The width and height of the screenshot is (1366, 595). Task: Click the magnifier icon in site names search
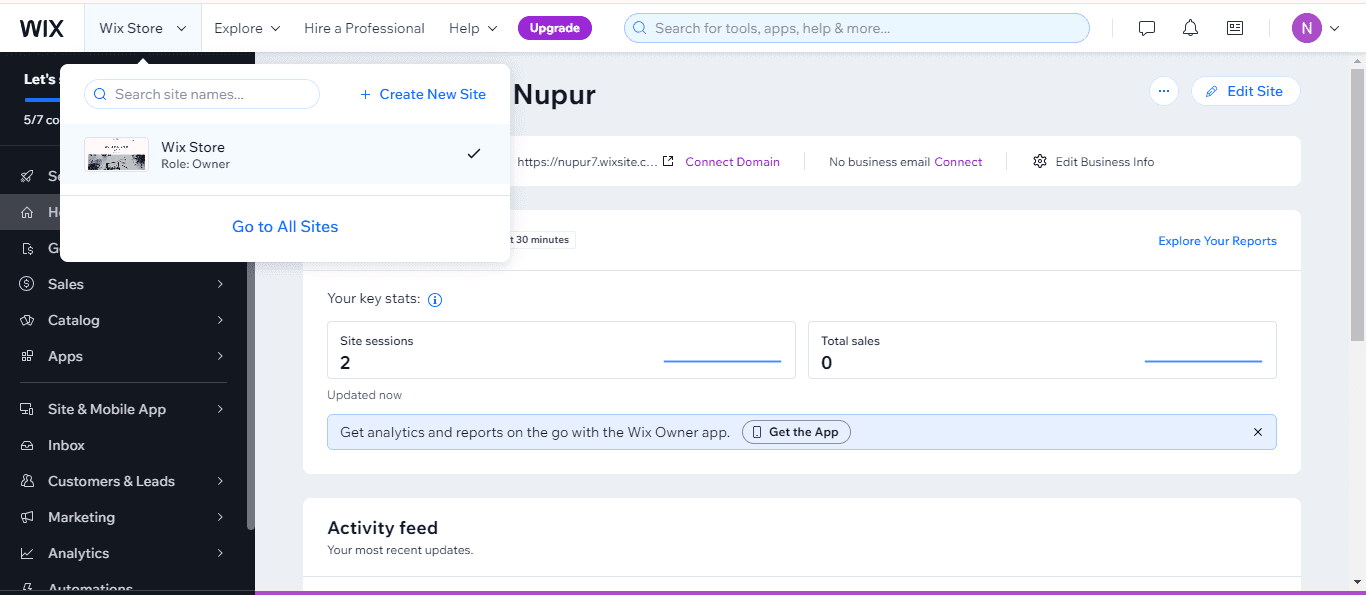(100, 94)
